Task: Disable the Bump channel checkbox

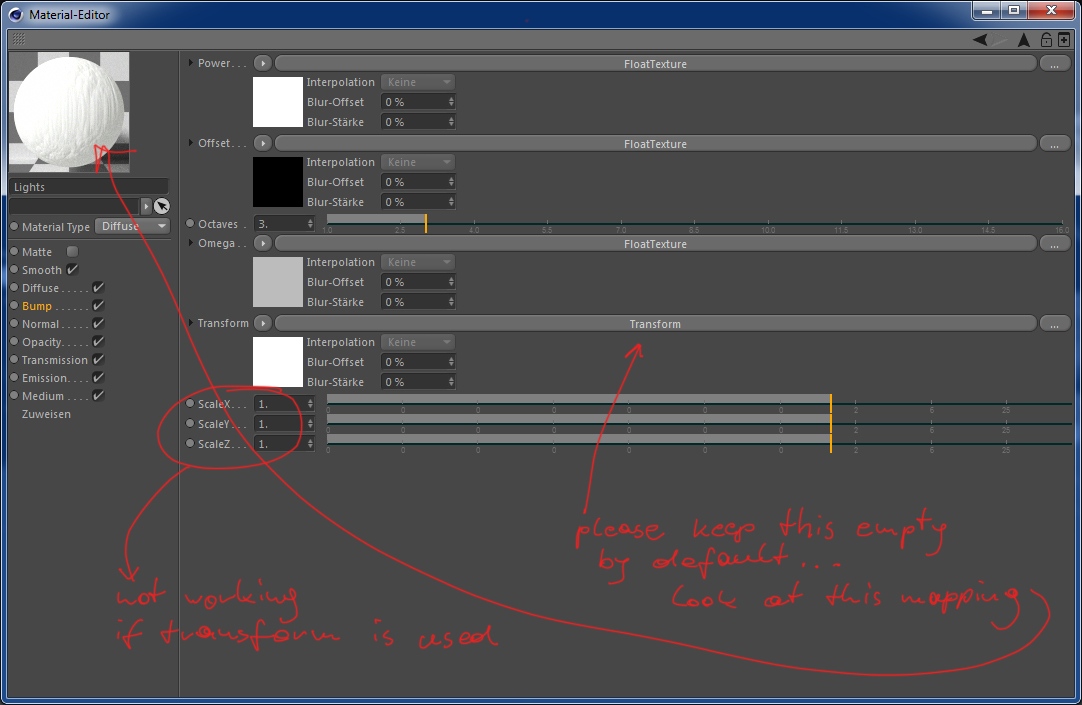Action: click(x=98, y=306)
